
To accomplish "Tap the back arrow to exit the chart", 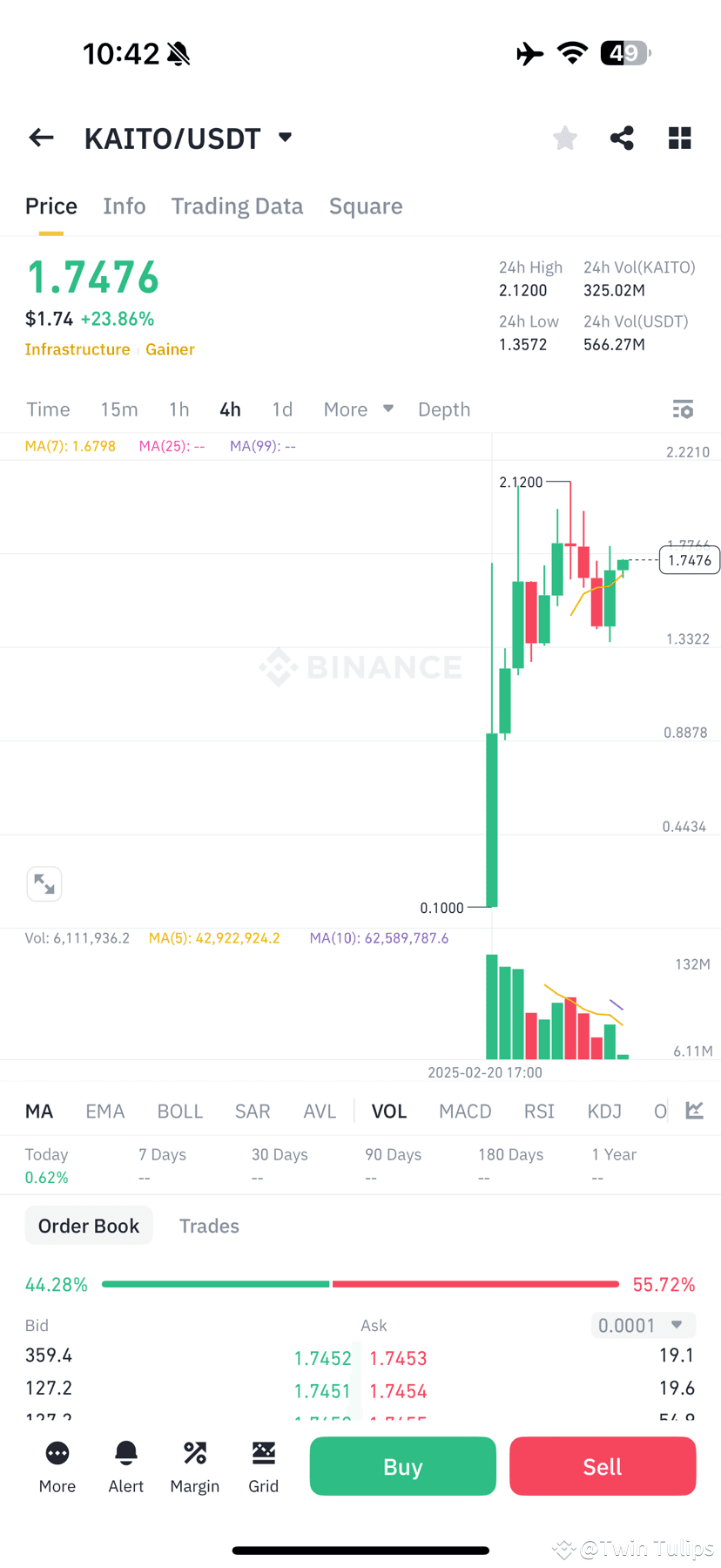I will pos(41,138).
